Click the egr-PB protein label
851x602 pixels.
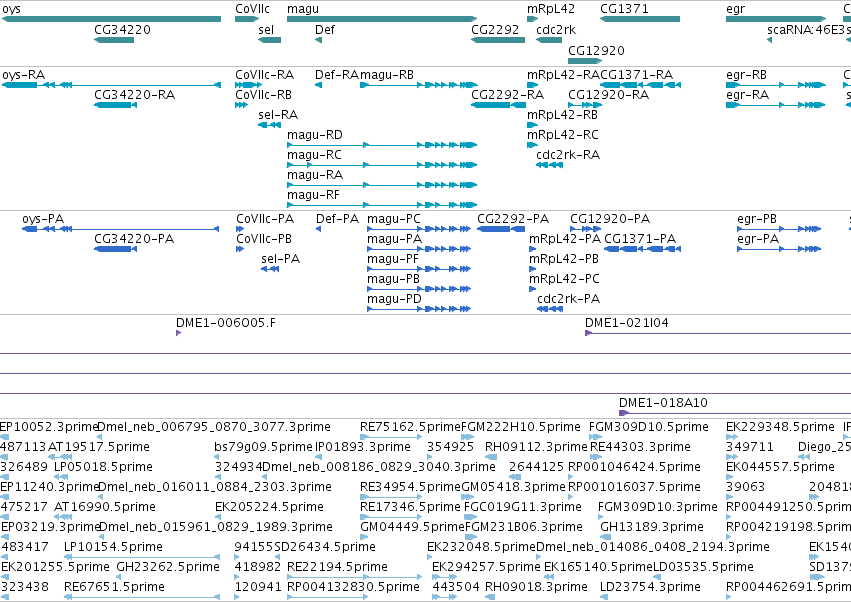point(757,219)
